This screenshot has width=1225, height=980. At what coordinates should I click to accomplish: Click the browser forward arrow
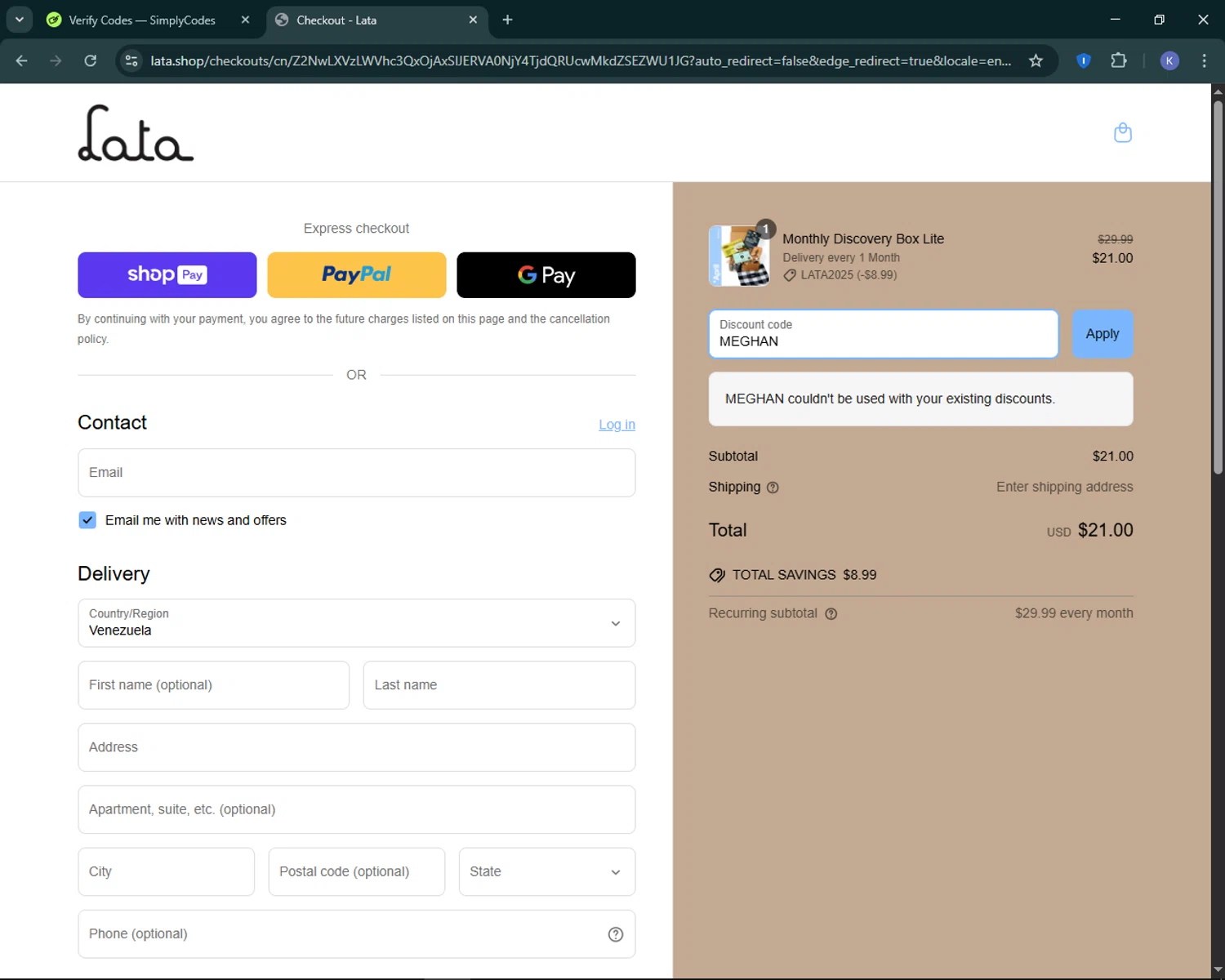56,60
